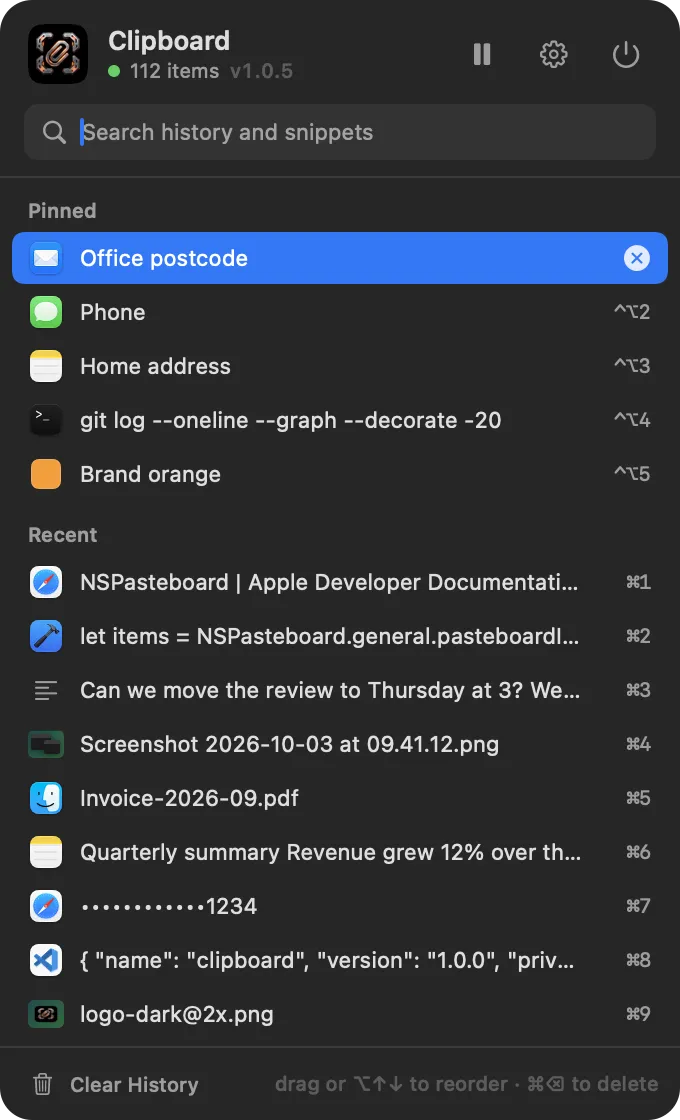The height and width of the screenshot is (1120, 680).
Task: Click the Messages icon beside Phone
Action: pyautogui.click(x=46, y=312)
